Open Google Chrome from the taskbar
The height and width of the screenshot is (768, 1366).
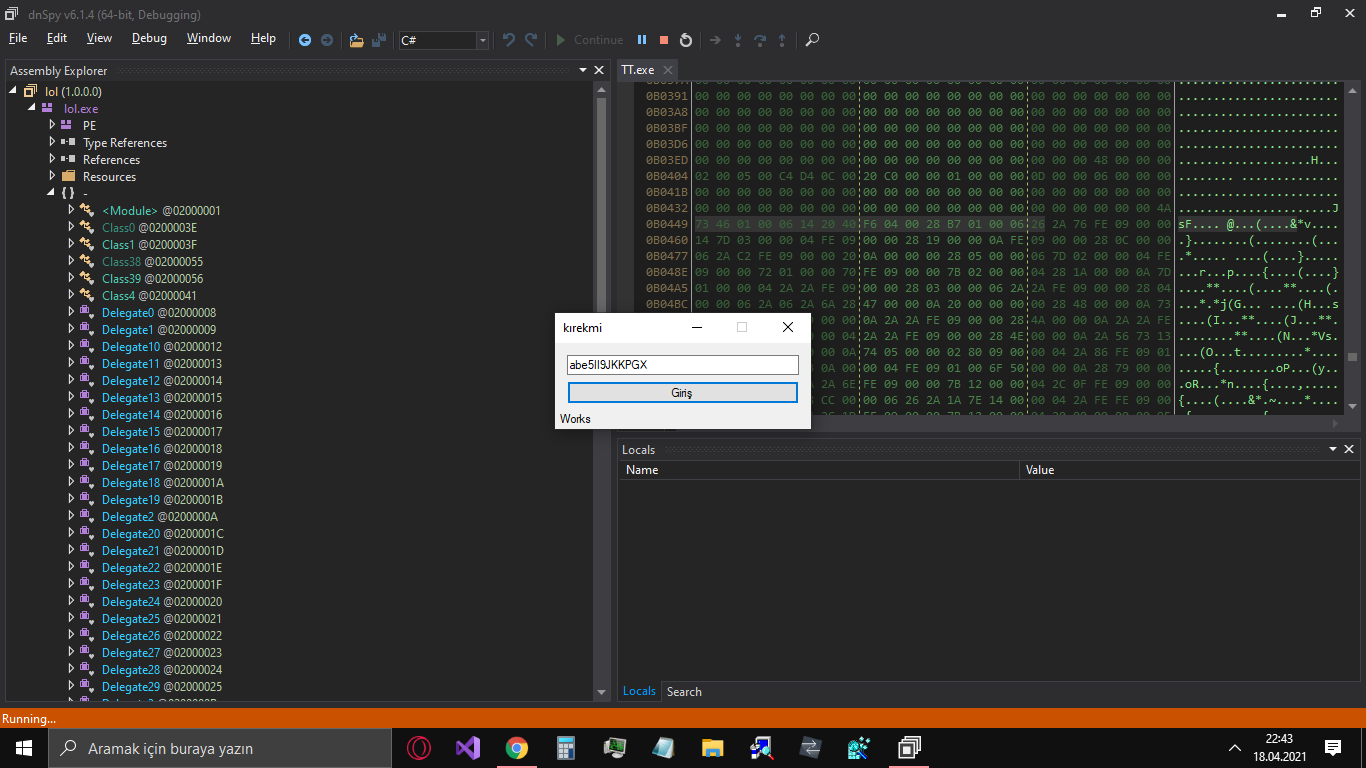(x=517, y=748)
